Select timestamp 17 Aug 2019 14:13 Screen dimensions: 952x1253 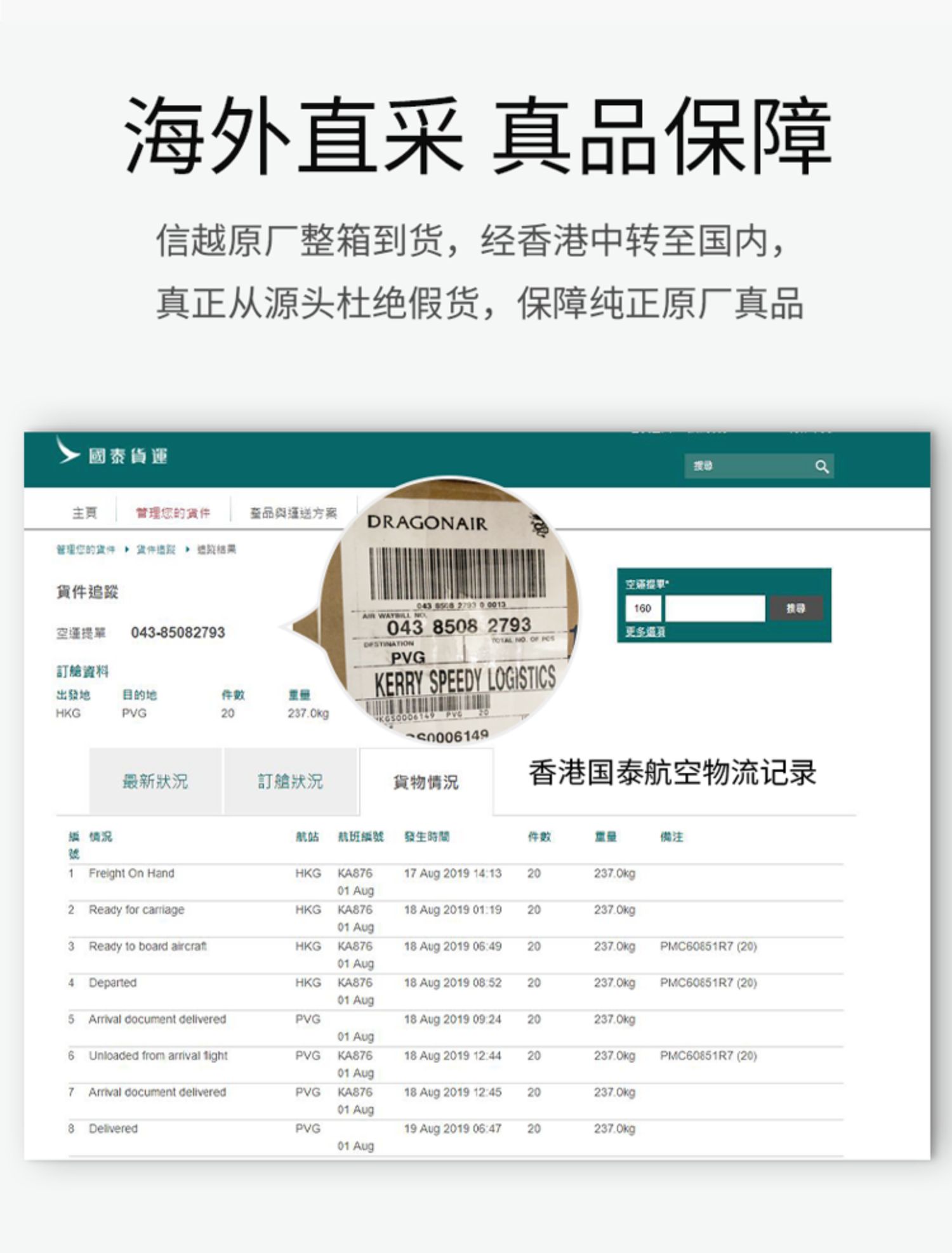pos(453,873)
